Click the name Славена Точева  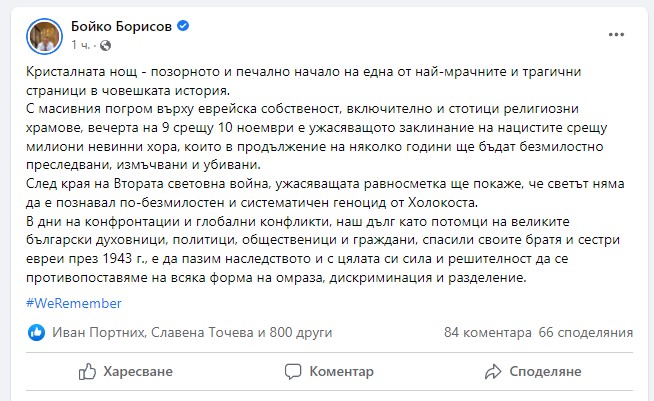tap(179, 331)
